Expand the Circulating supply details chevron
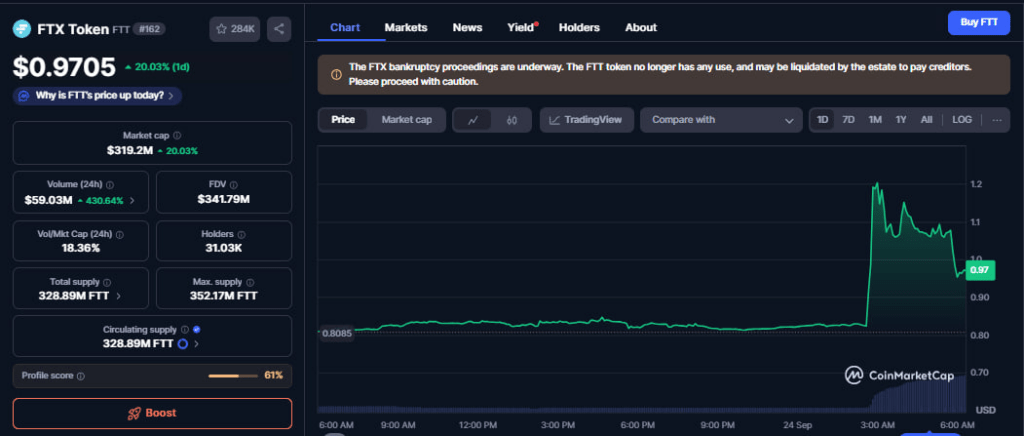The height and width of the screenshot is (436, 1024). [x=197, y=343]
